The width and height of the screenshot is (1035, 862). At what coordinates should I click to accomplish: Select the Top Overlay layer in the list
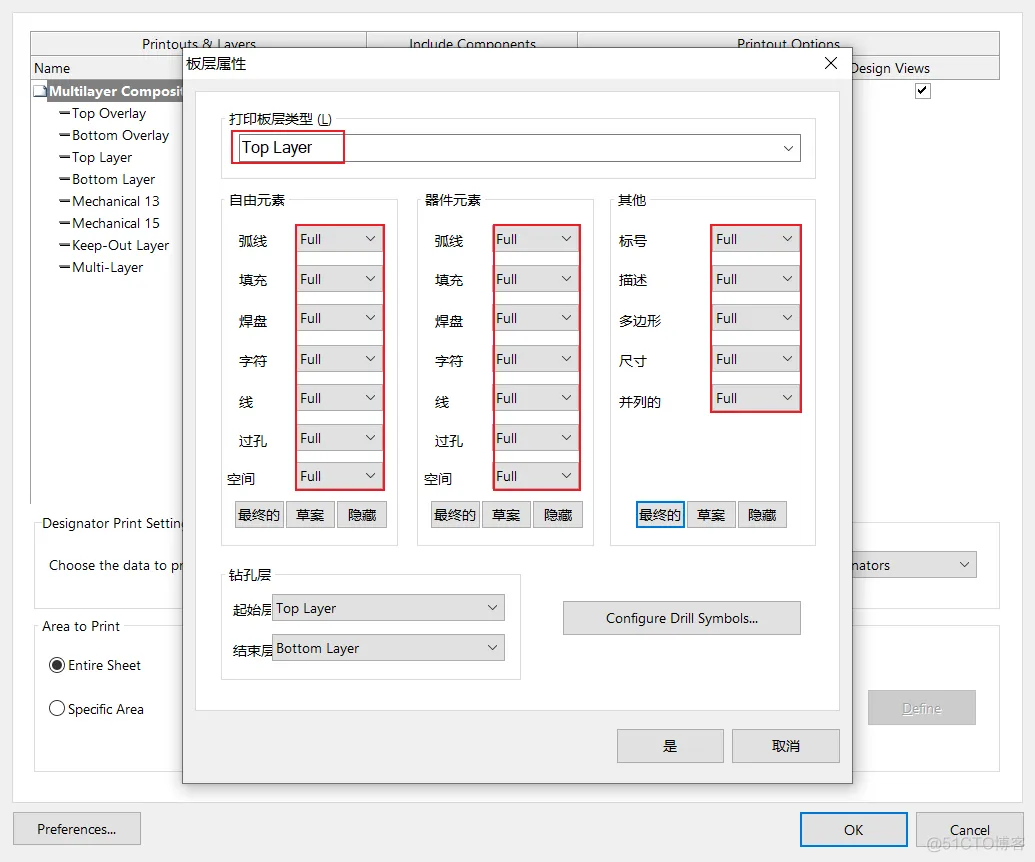tap(104, 113)
